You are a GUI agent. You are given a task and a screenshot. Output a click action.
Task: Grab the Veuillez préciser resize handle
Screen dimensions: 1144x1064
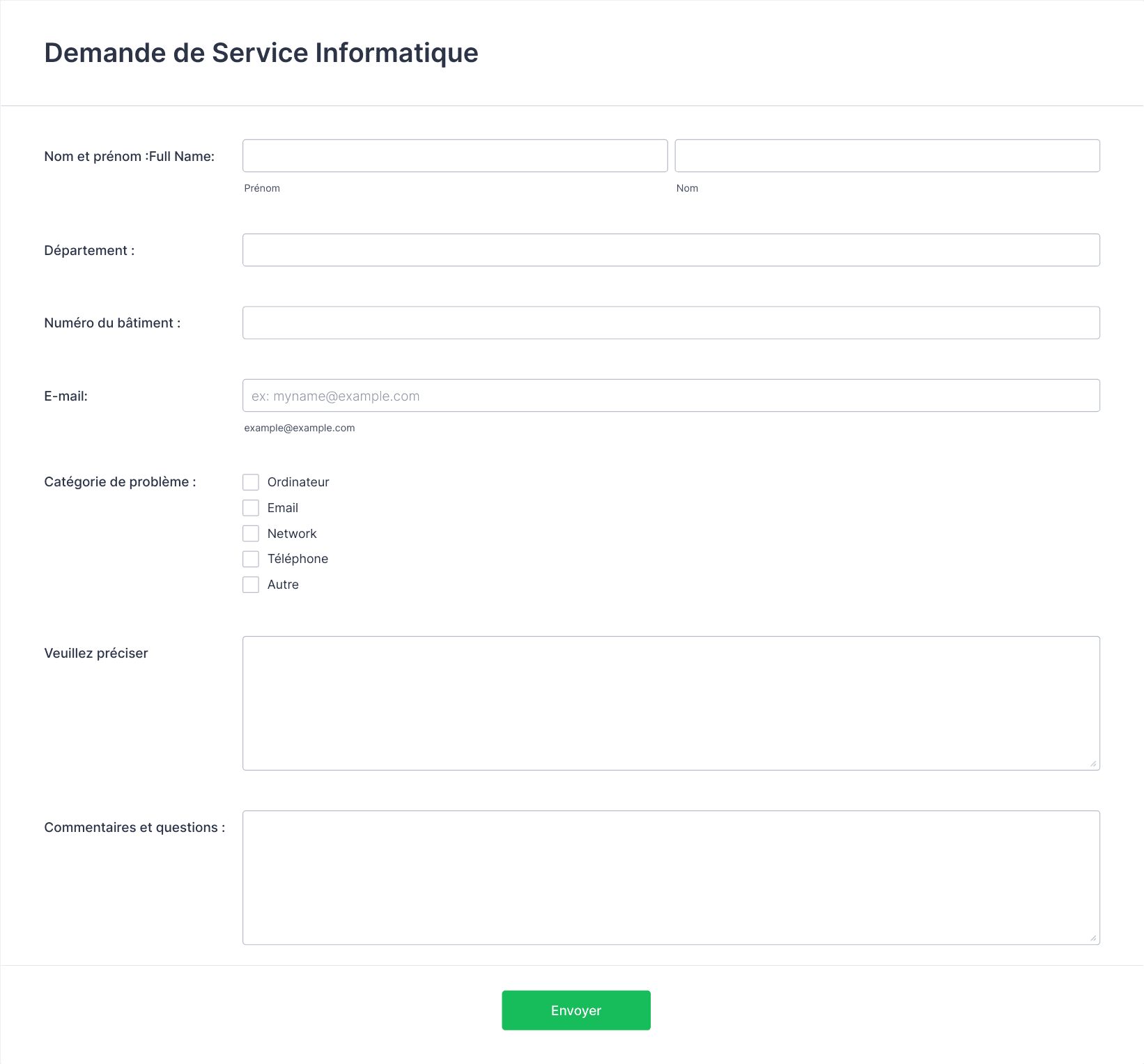(x=1093, y=764)
